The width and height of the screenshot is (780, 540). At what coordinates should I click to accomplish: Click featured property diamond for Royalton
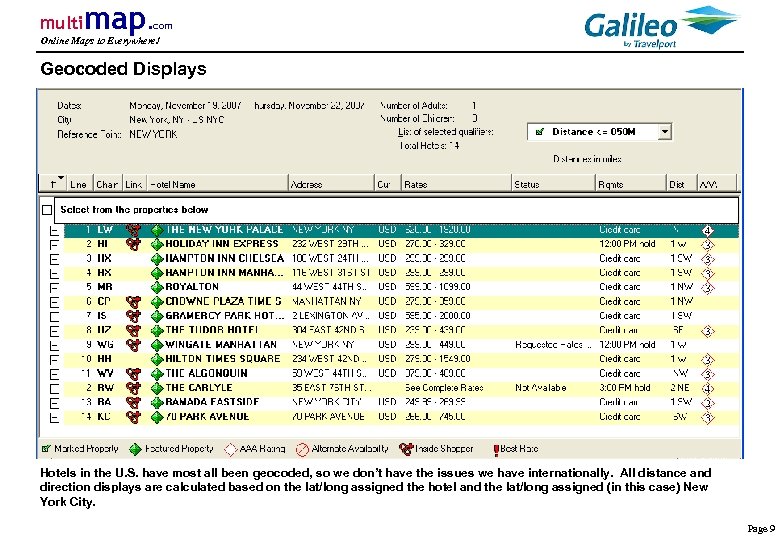pyautogui.click(x=157, y=287)
